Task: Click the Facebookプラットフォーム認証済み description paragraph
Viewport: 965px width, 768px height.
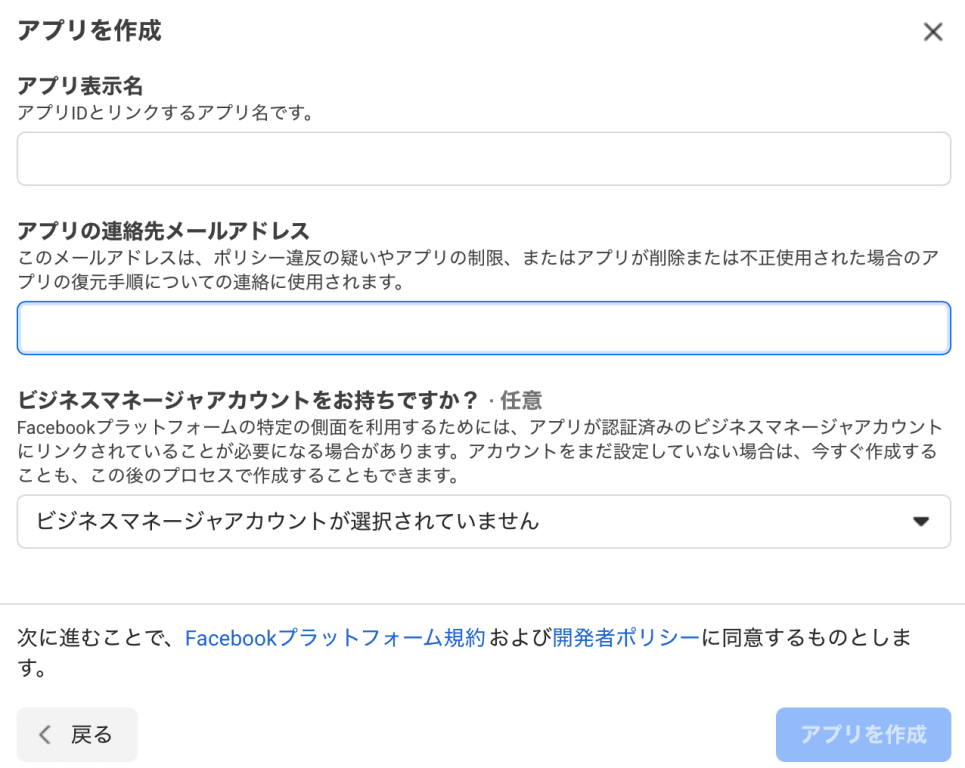Action: (x=478, y=452)
